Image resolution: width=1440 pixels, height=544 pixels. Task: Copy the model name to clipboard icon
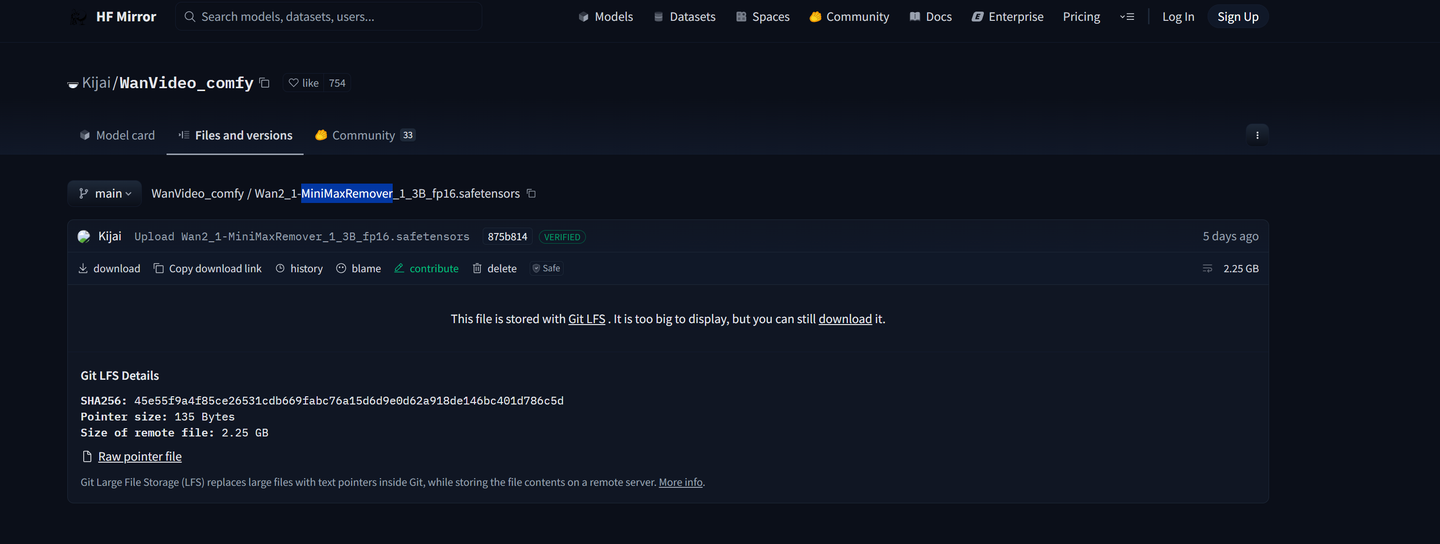coord(265,83)
